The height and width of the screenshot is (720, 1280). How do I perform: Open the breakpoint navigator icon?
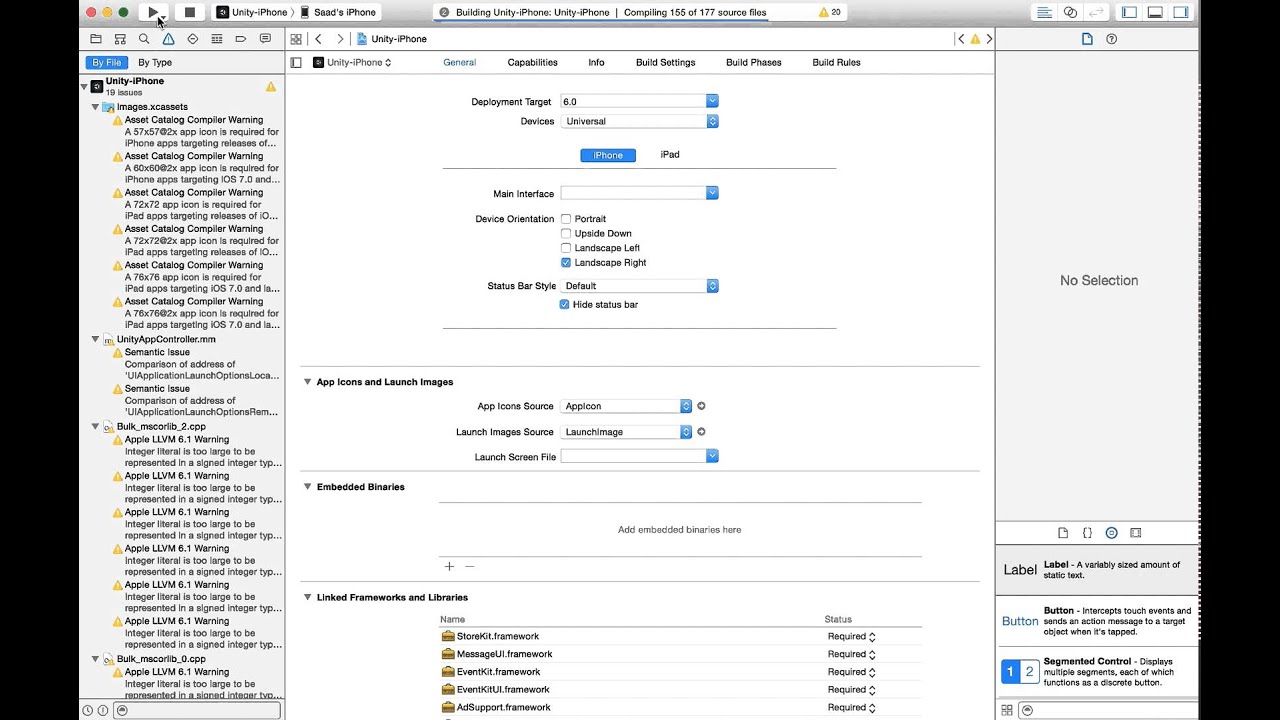[241, 39]
